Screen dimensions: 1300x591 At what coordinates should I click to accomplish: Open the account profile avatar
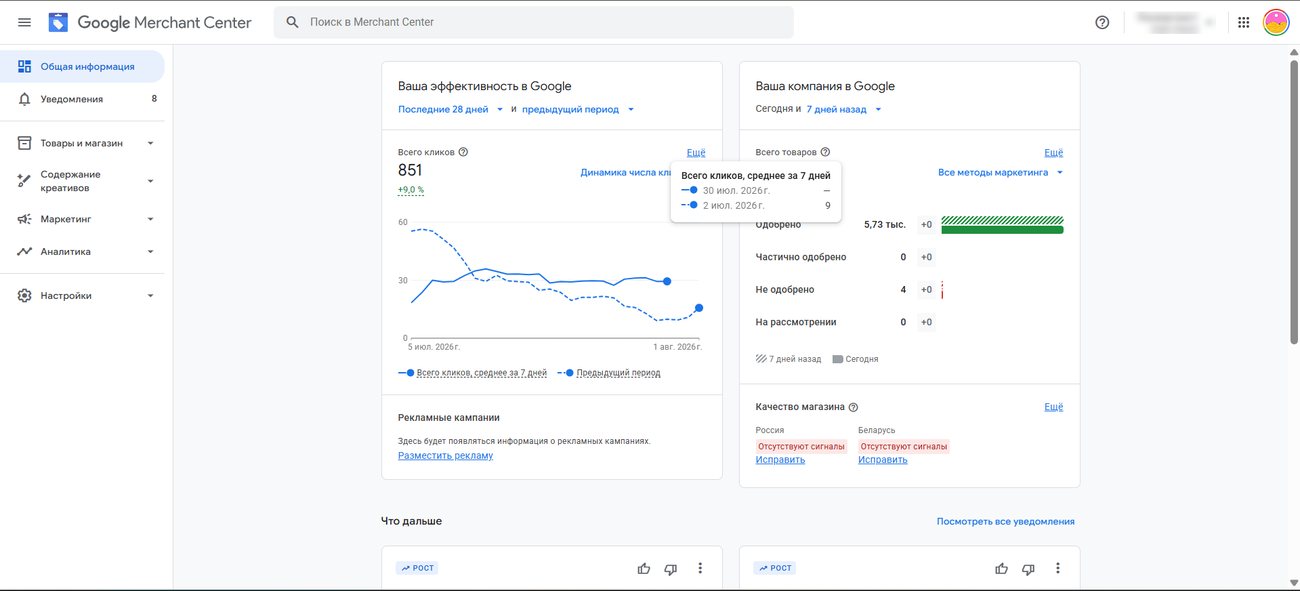click(x=1276, y=22)
